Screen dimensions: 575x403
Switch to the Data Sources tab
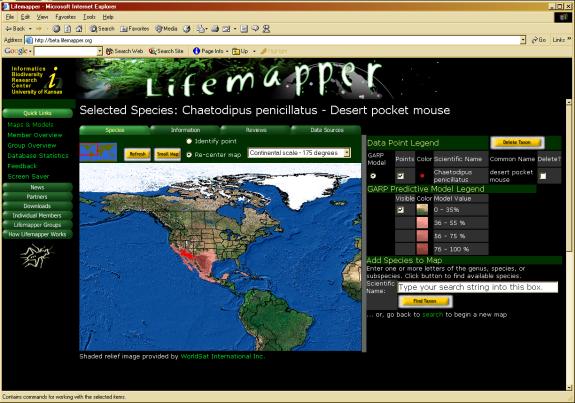[326, 130]
